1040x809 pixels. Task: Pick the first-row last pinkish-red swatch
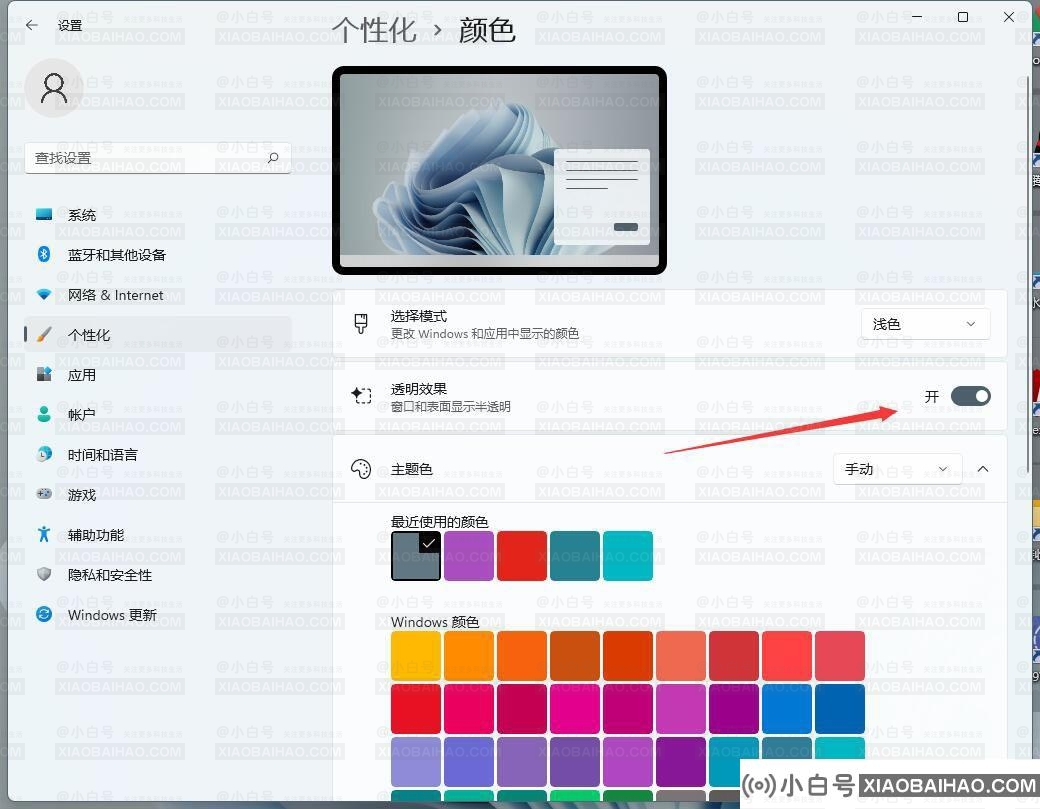pyautogui.click(x=840, y=656)
